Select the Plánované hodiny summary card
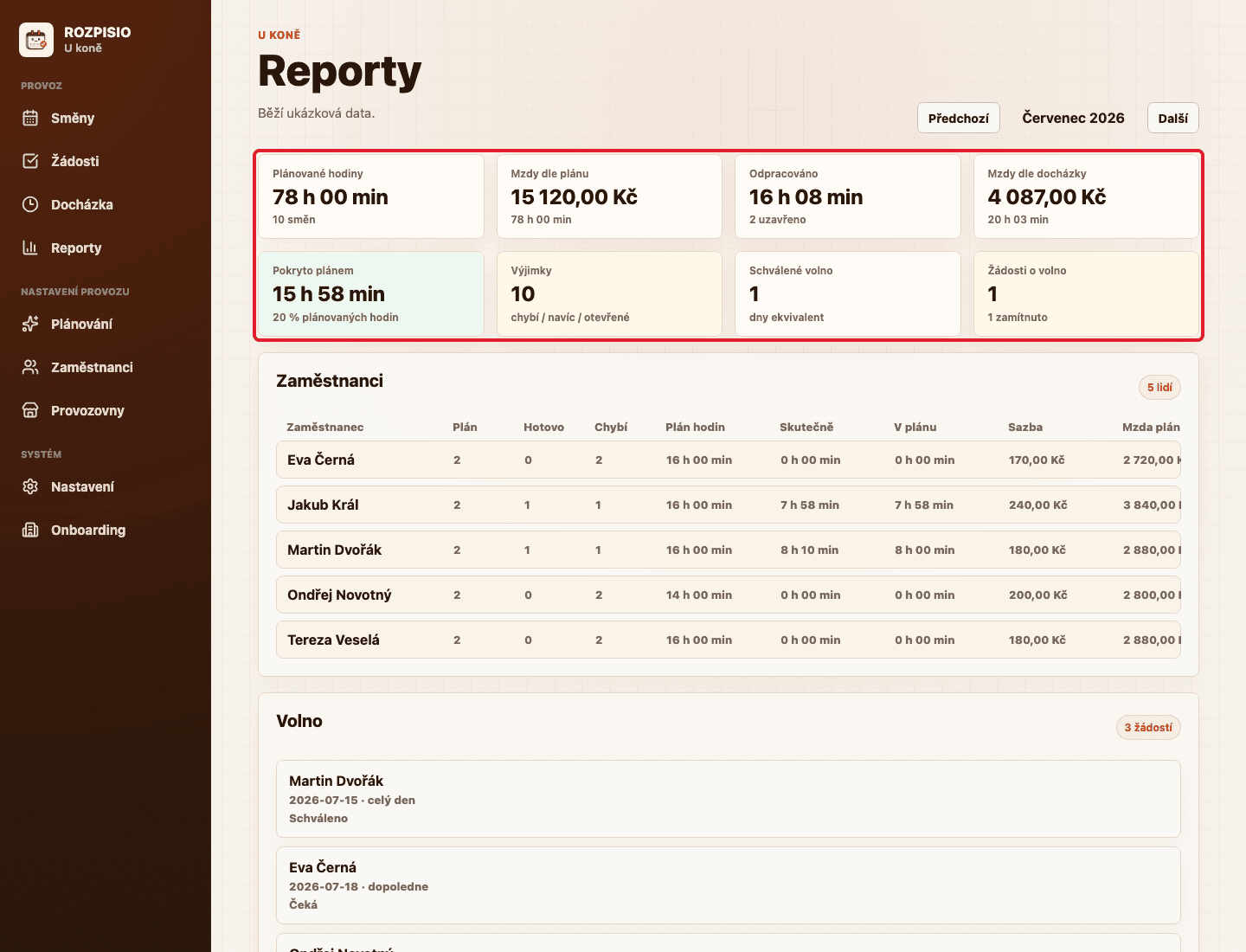The height and width of the screenshot is (952, 1246). click(x=371, y=196)
